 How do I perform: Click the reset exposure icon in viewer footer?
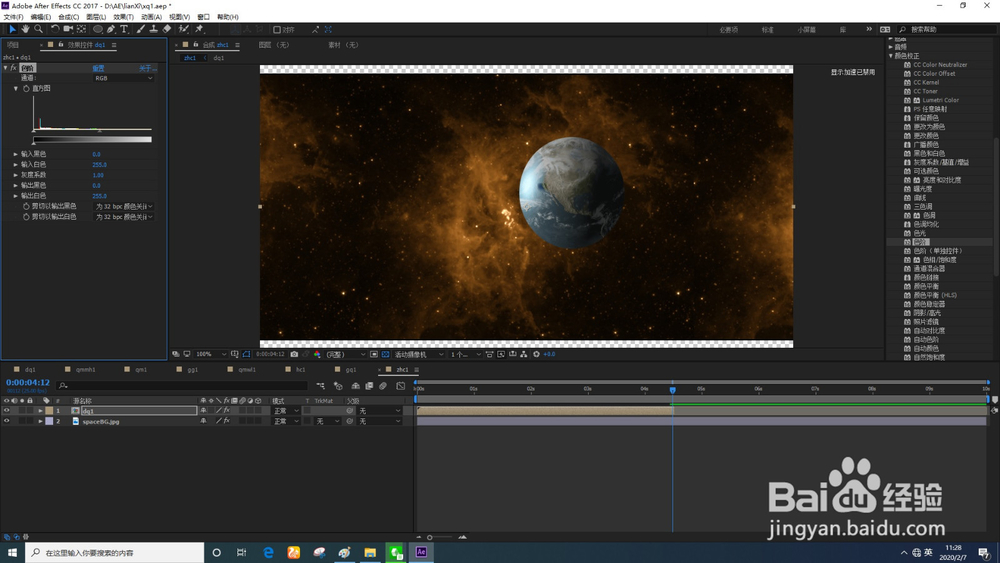536,354
